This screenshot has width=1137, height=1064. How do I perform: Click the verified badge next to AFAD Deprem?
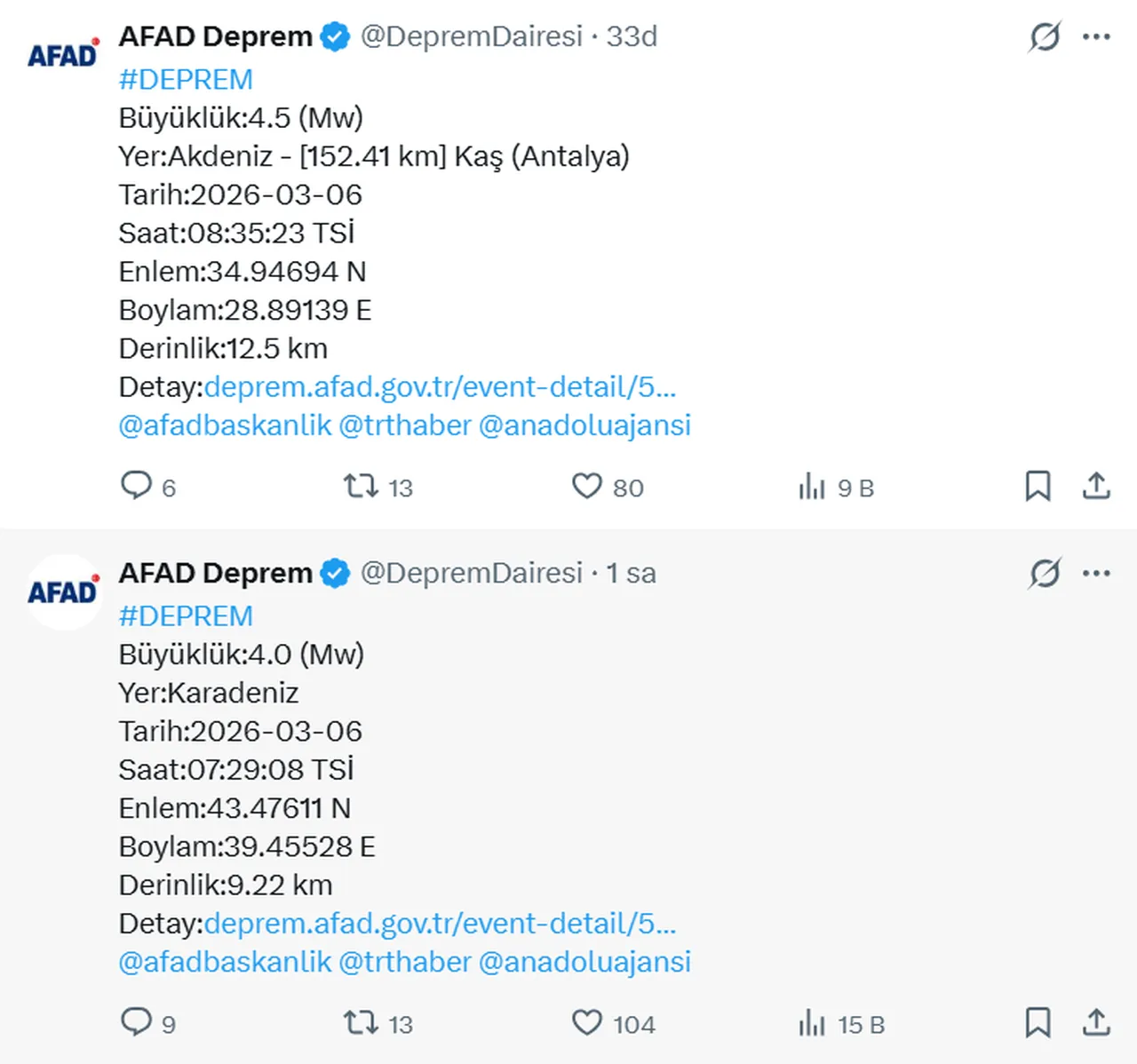pyautogui.click(x=332, y=36)
